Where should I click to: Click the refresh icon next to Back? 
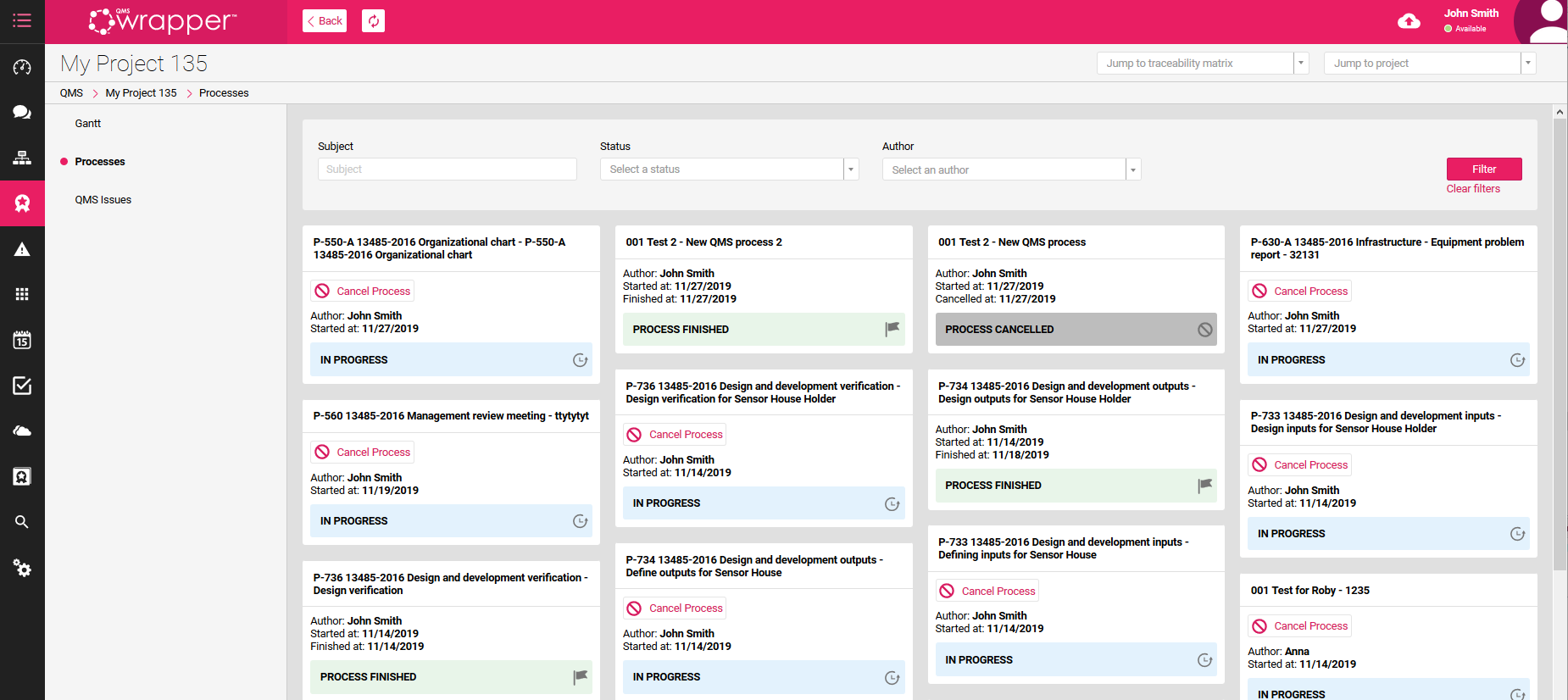pos(373,21)
